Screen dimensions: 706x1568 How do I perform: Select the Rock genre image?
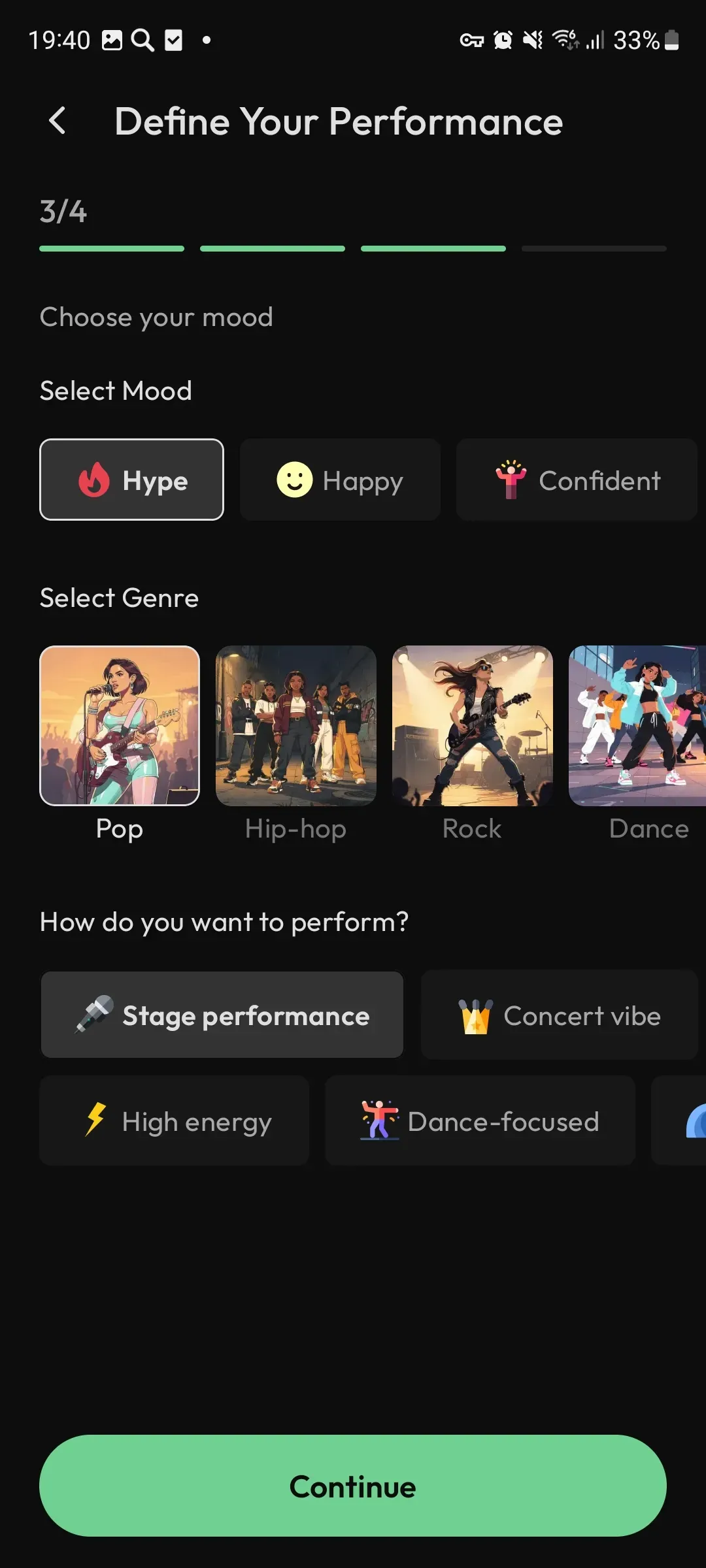[x=473, y=726]
